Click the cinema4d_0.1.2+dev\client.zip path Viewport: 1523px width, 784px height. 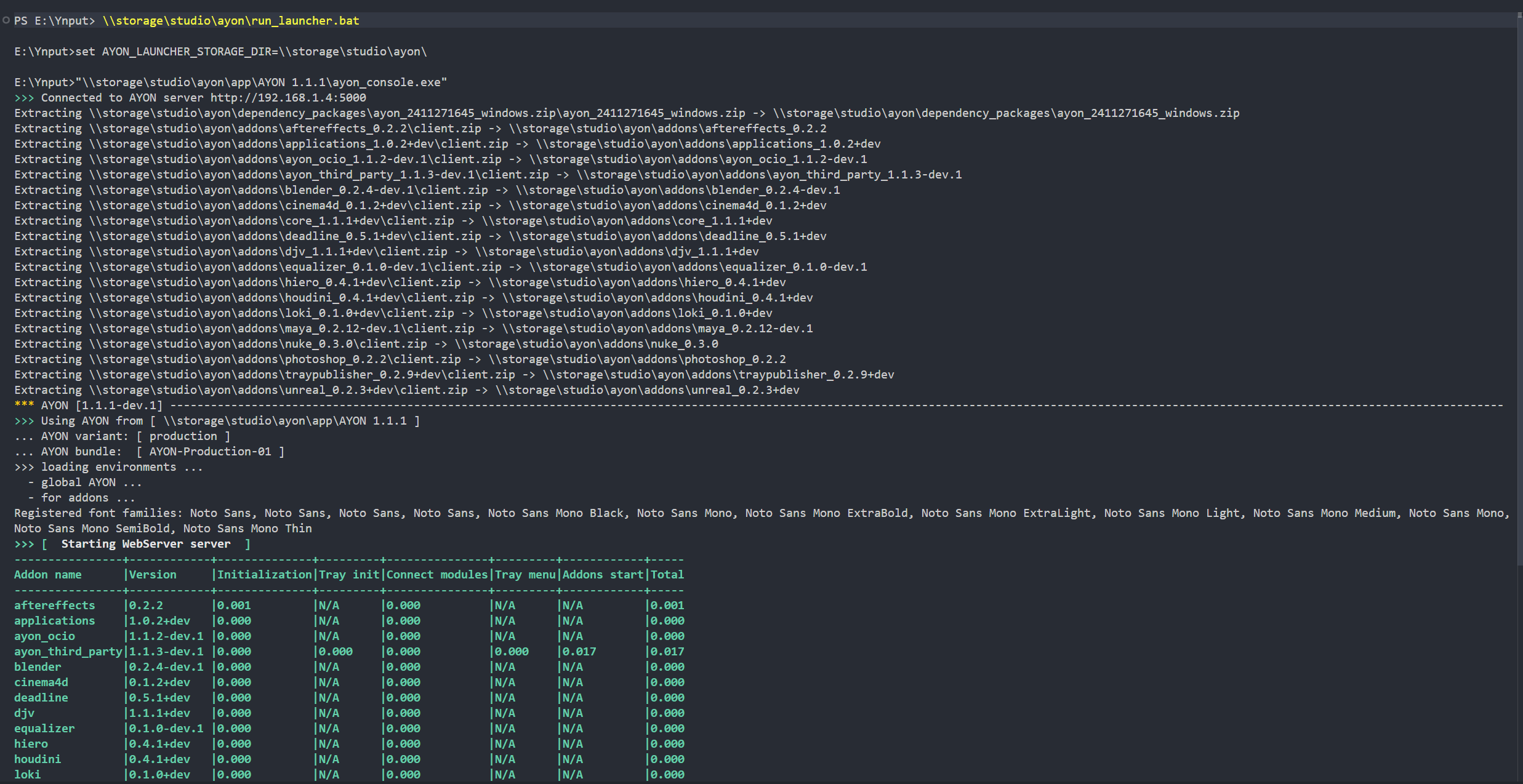click(285, 205)
